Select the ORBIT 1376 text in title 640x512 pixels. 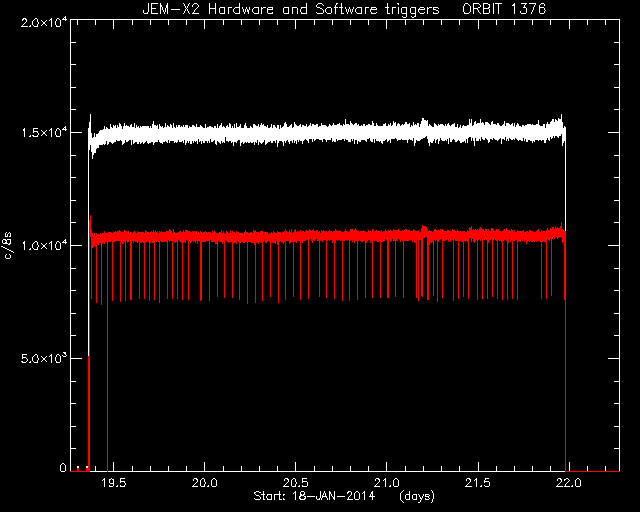click(x=504, y=9)
